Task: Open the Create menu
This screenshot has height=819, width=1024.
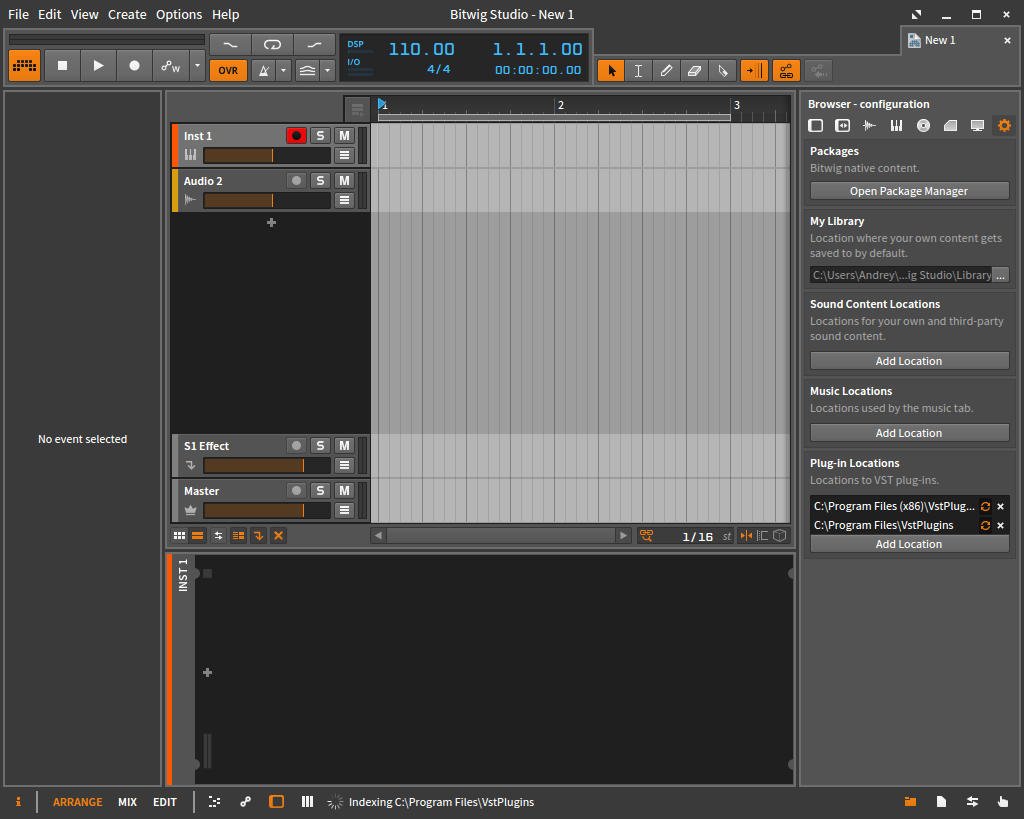Action: point(127,14)
